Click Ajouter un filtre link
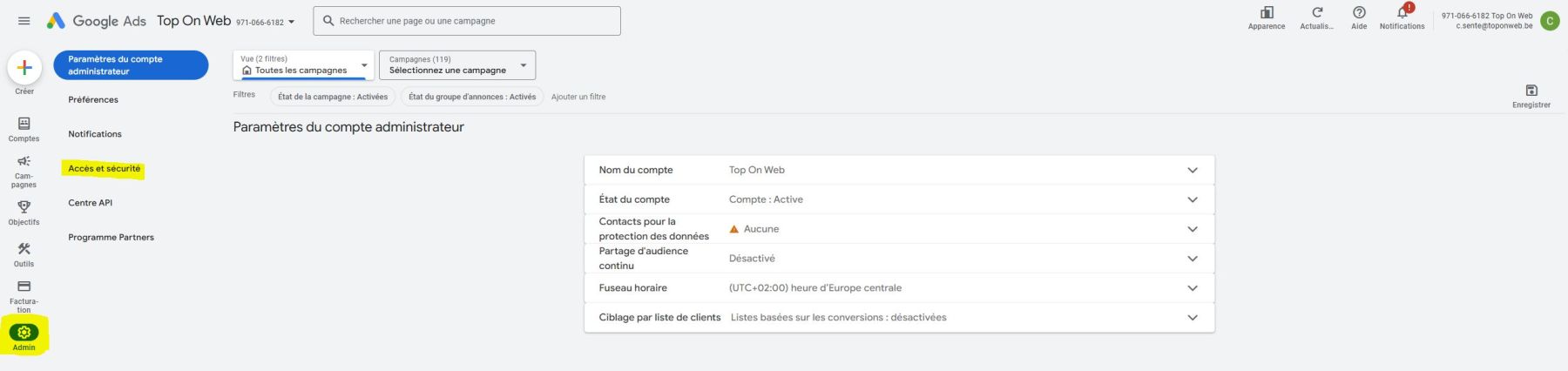The image size is (1568, 371). click(578, 97)
